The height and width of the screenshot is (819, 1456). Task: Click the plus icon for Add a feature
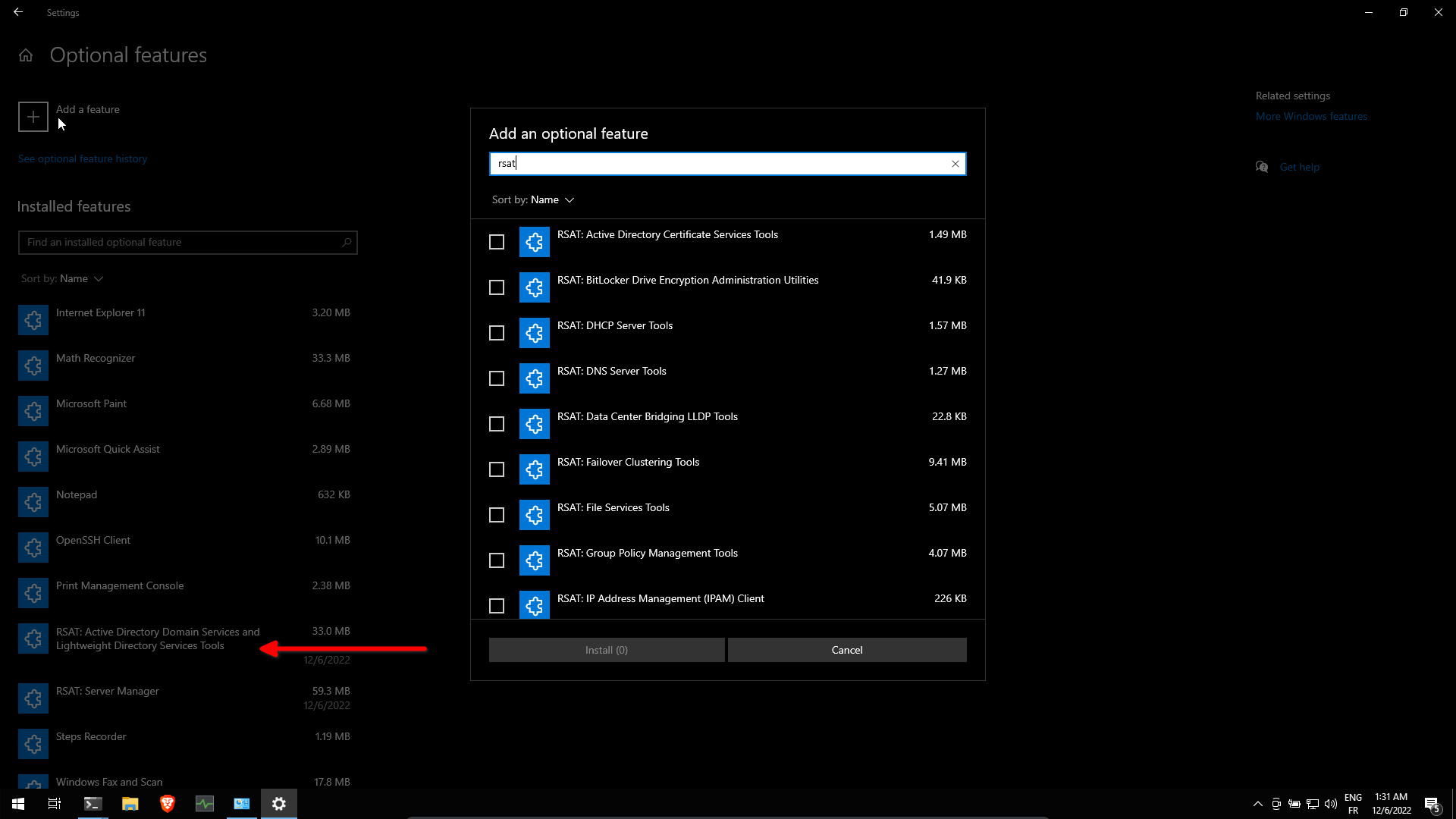33,117
